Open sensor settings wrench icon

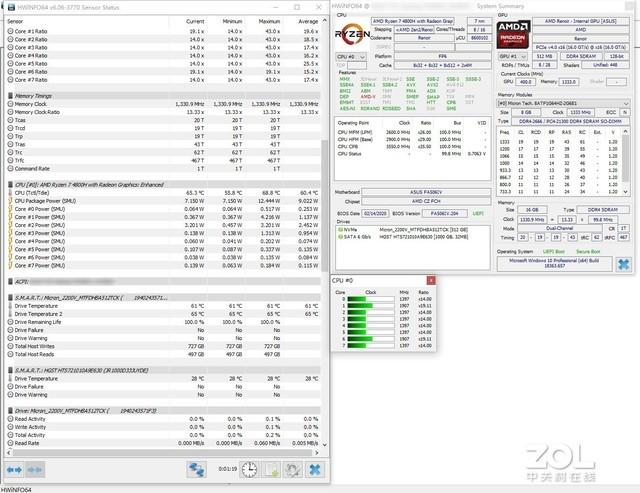point(293,470)
